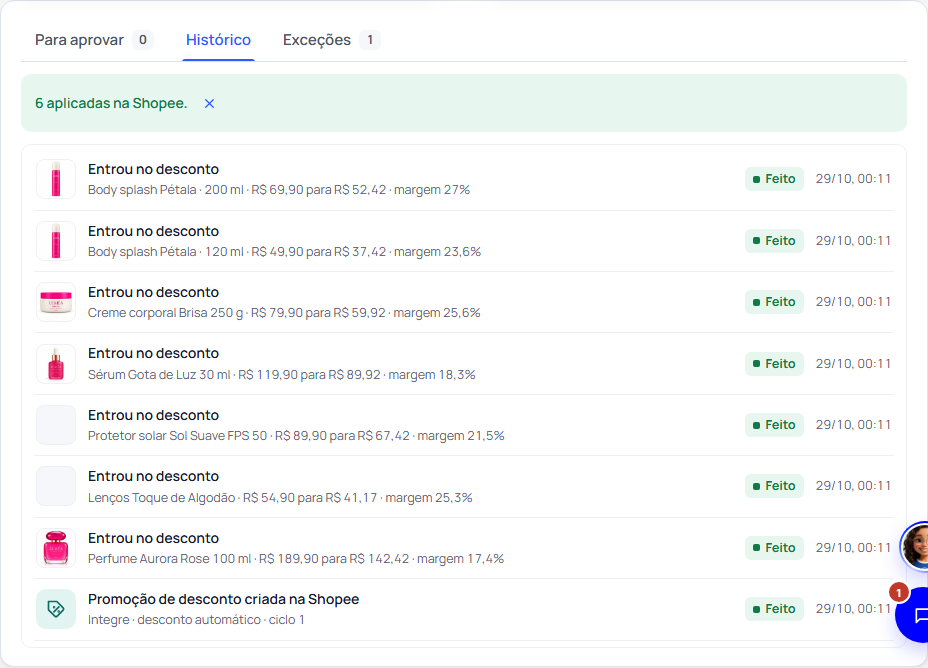Open the Perfume Aurora Rose thumbnail
The image size is (928, 668).
pos(56,548)
